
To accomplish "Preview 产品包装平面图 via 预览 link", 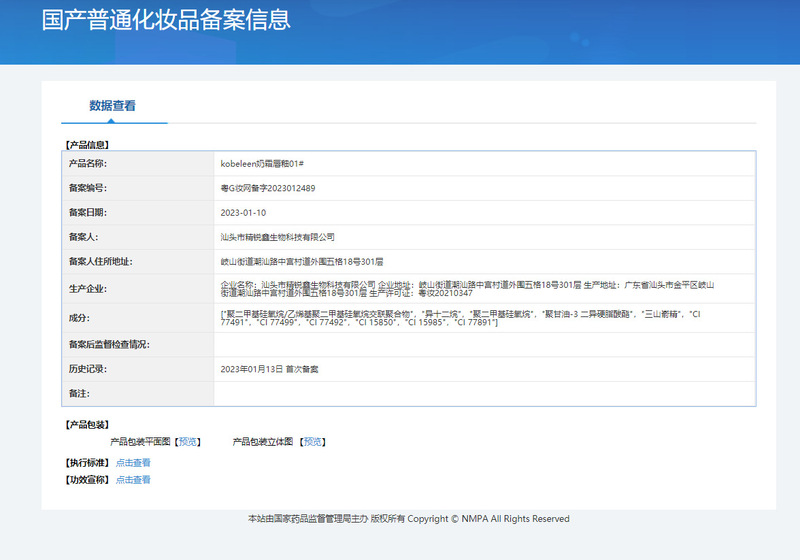I will click(188, 442).
